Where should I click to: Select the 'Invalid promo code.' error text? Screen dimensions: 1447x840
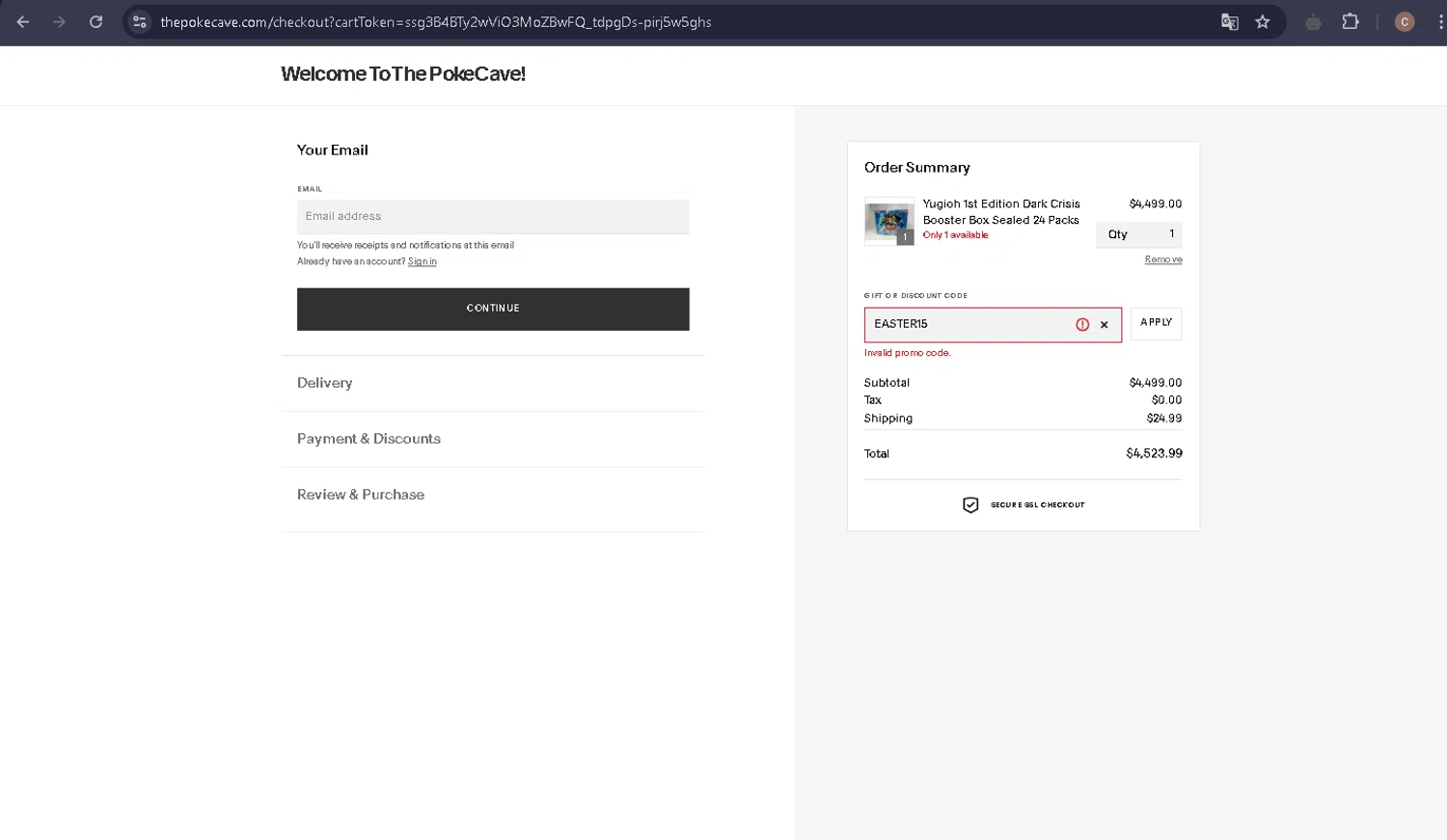[907, 353]
